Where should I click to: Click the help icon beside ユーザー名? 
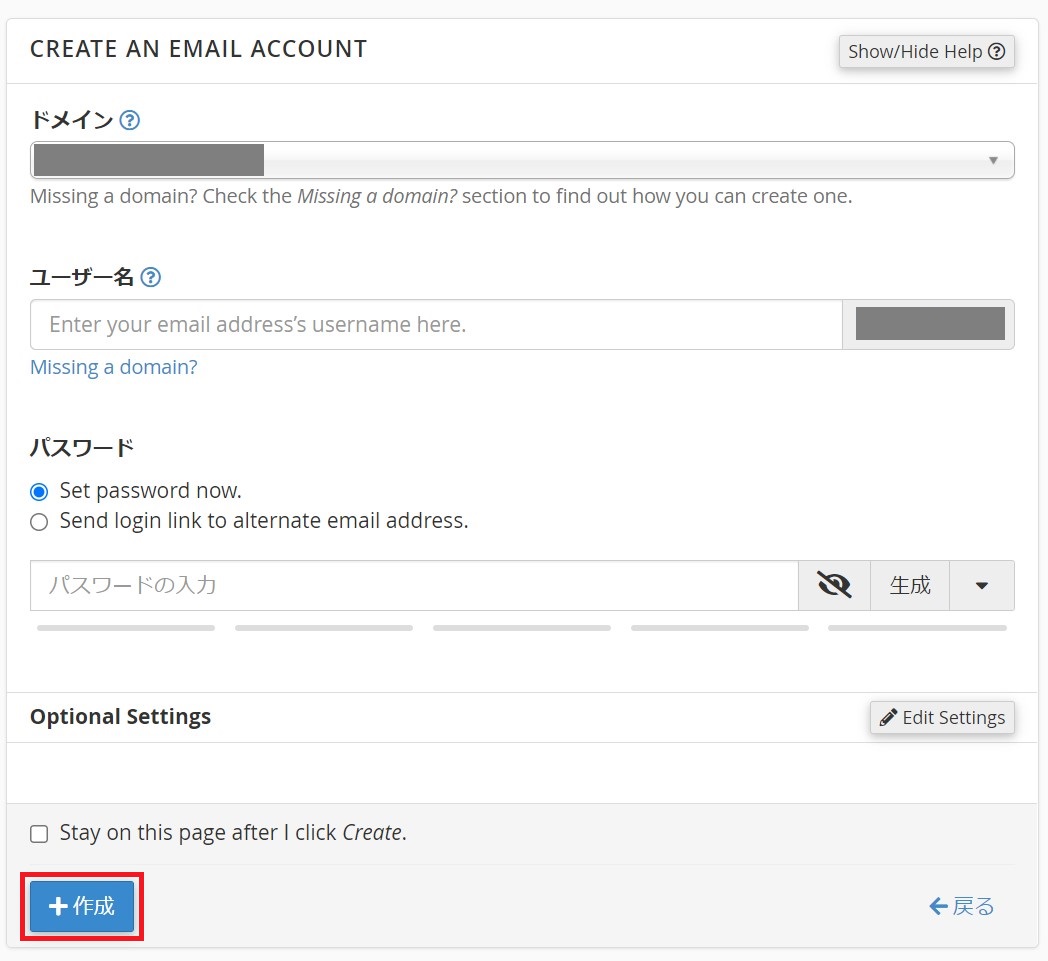click(x=150, y=277)
